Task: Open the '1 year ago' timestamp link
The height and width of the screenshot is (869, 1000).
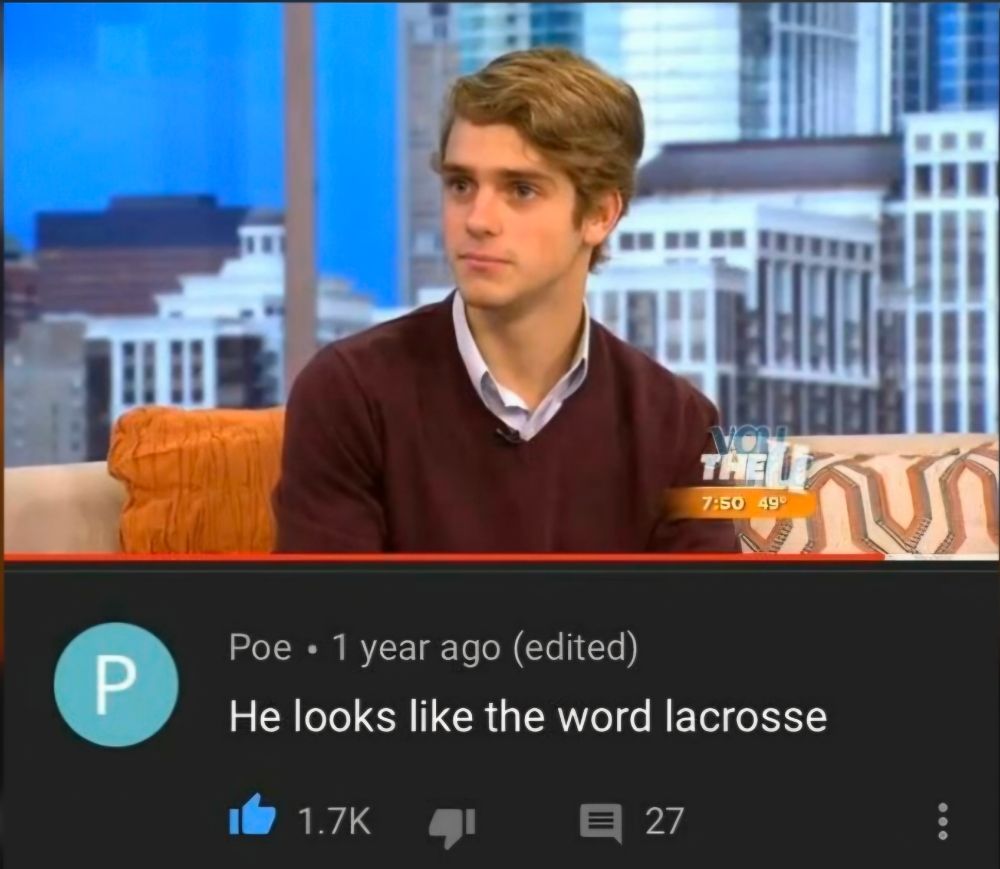Action: pos(417,649)
